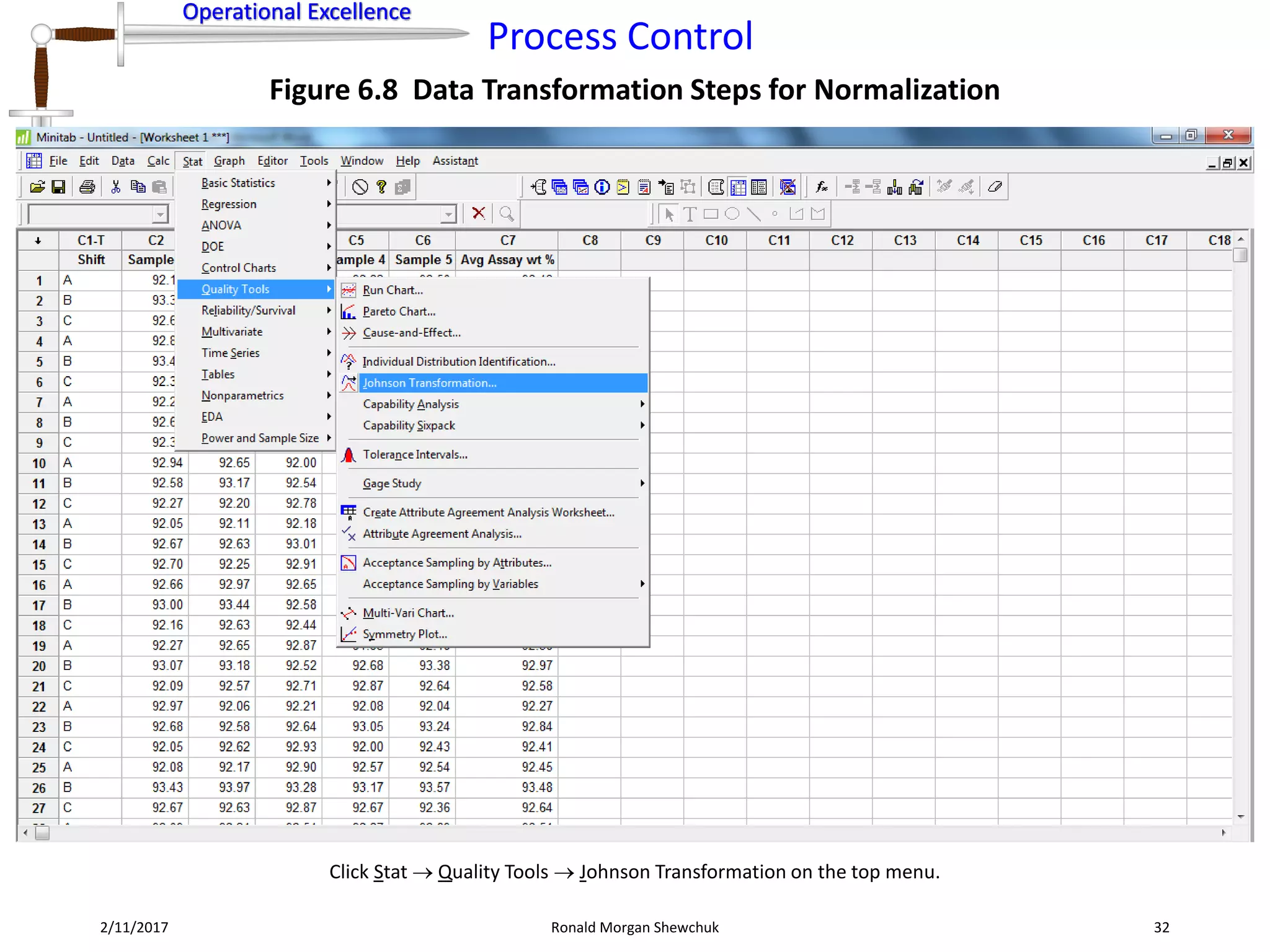The width and height of the screenshot is (1270, 952).
Task: Click the Worksheet grid icon before File menu
Action: [x=33, y=161]
